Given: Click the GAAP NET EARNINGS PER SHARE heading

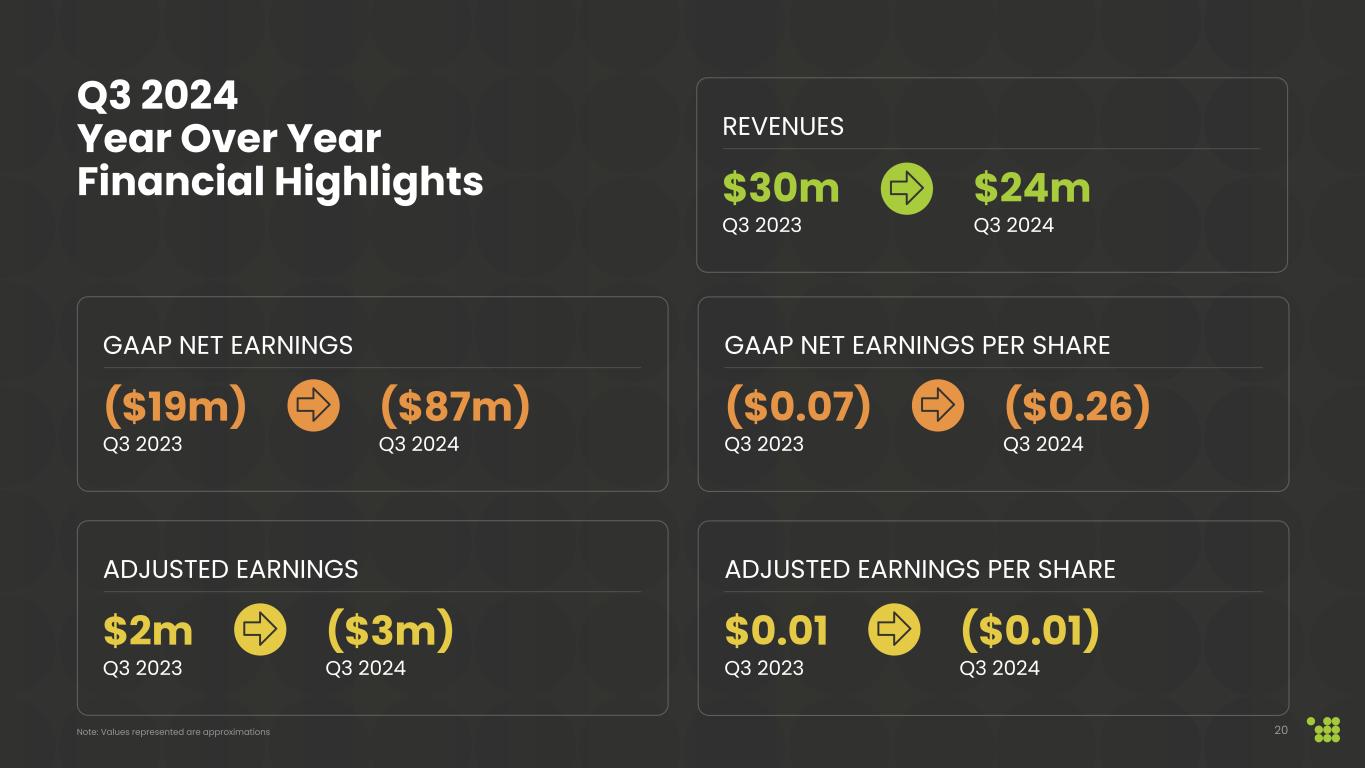Looking at the screenshot, I should (x=917, y=346).
